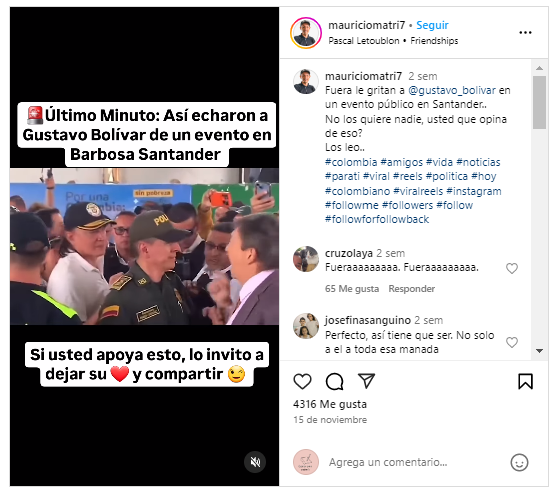This screenshot has width=555, height=491.
Task: Save post with bookmark icon
Action: [x=525, y=381]
